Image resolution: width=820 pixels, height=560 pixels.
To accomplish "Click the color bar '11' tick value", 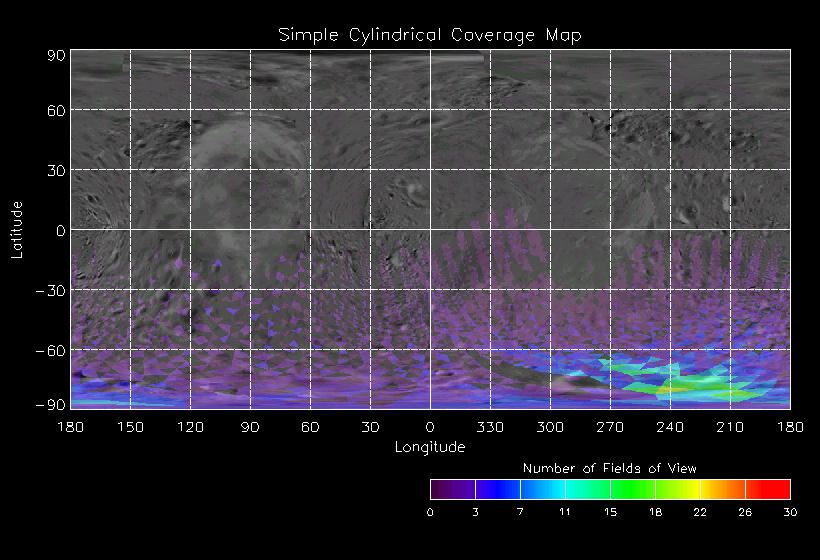I will click(565, 512).
